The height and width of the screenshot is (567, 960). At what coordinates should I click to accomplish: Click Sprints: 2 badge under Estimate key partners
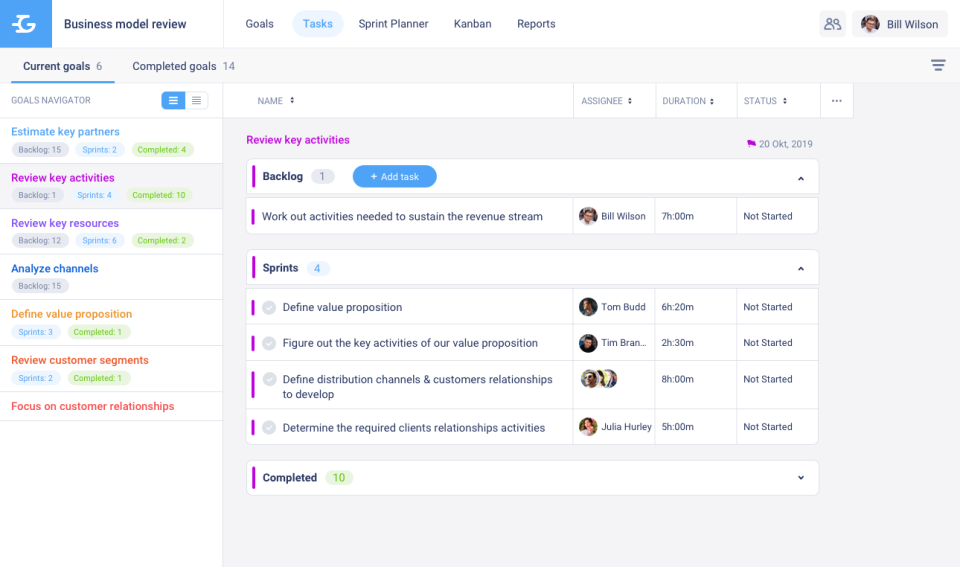coord(99,149)
